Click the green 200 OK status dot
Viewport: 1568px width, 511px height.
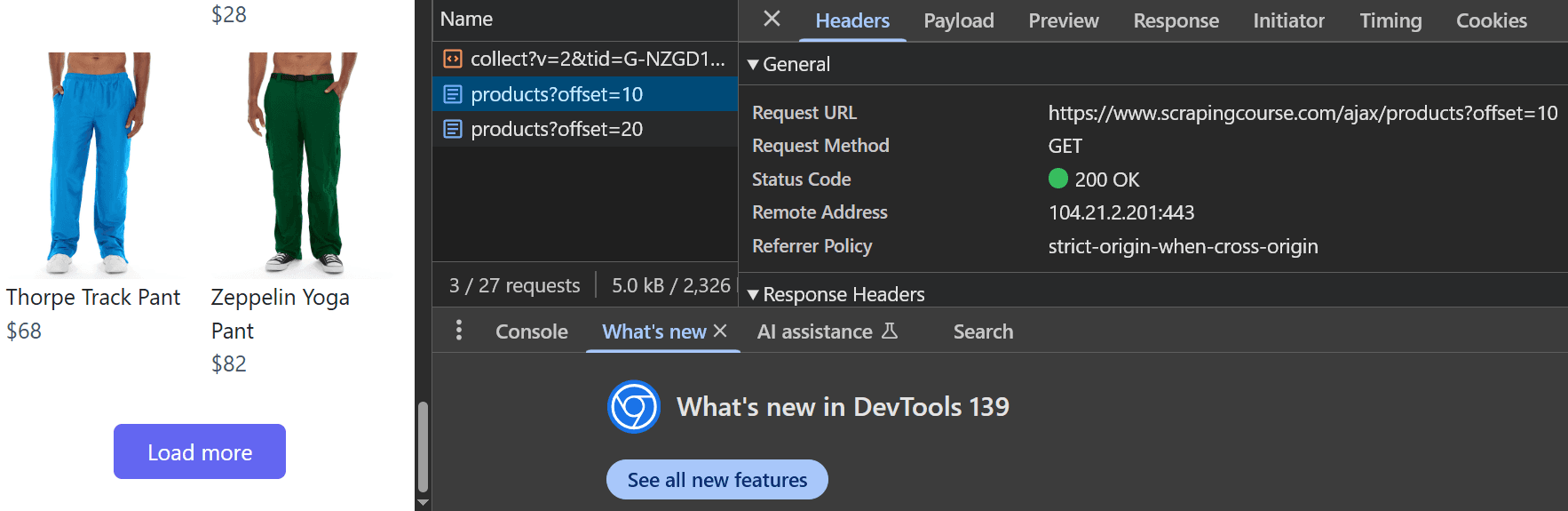1058,179
